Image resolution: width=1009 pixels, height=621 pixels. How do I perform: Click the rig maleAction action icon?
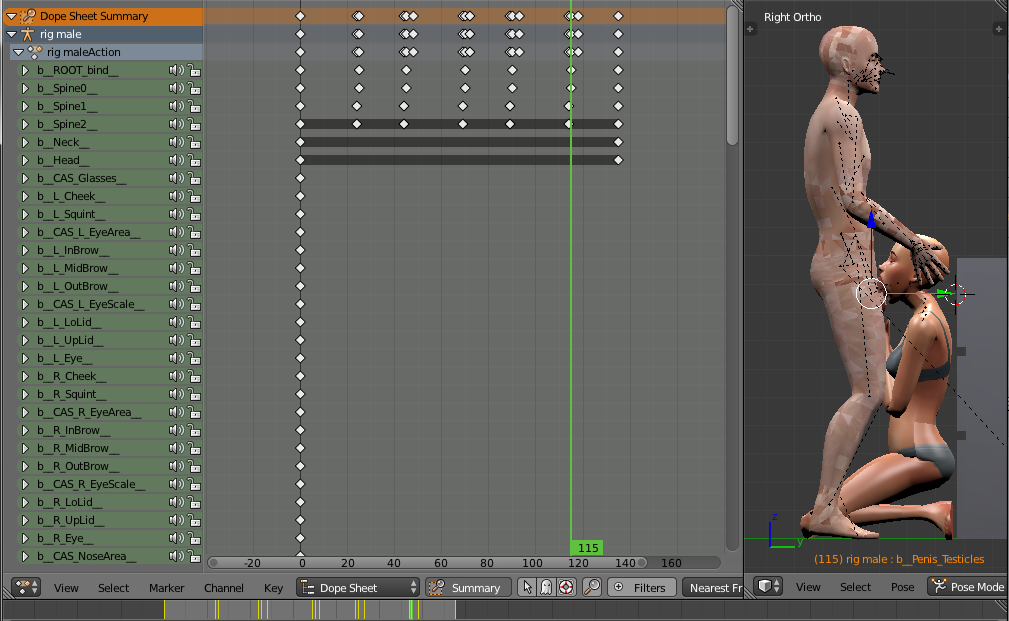(x=35, y=52)
